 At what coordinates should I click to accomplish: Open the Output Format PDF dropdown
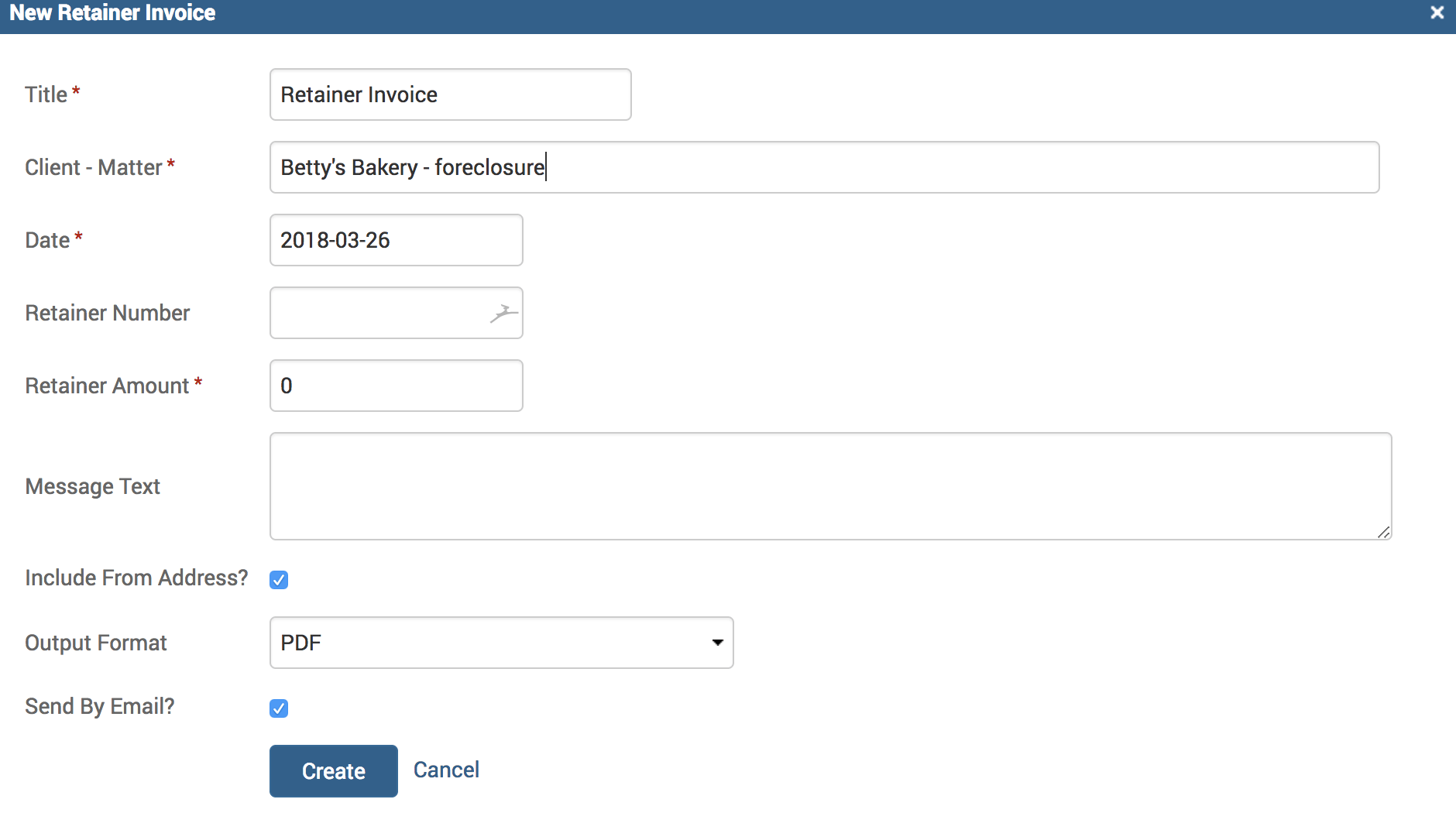(501, 643)
